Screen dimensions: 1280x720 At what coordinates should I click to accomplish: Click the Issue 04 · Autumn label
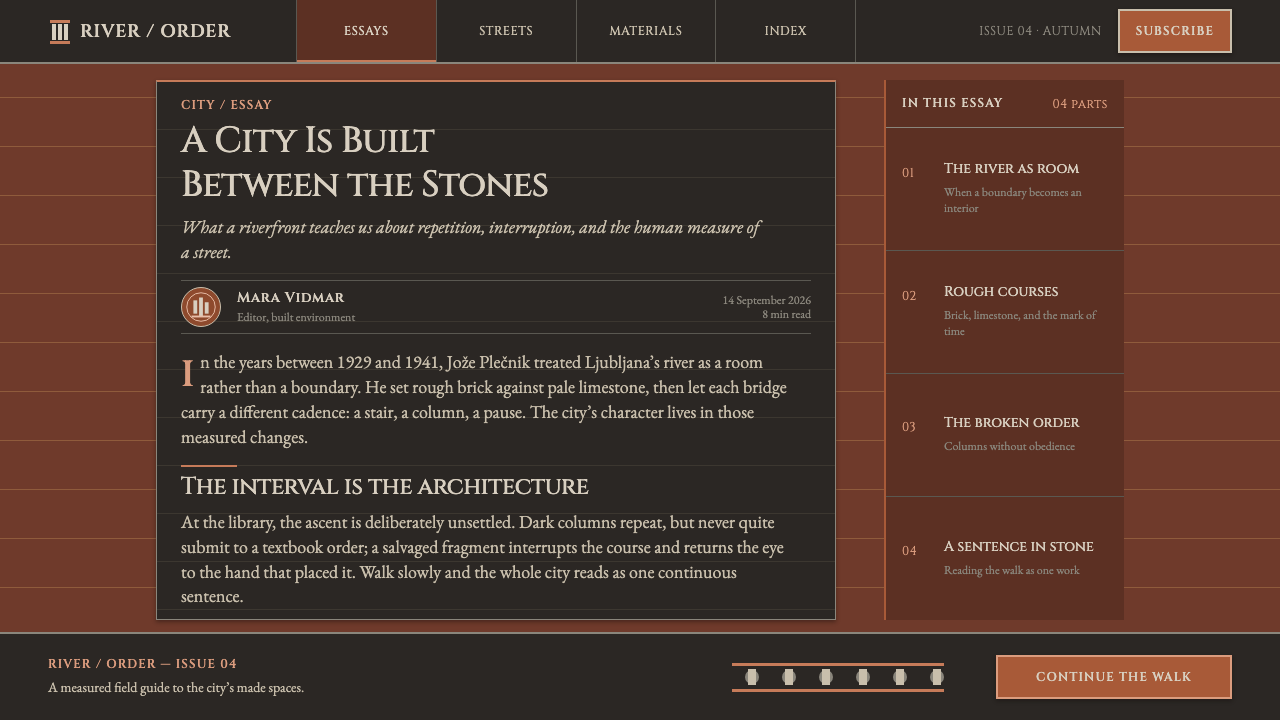pyautogui.click(x=1040, y=31)
